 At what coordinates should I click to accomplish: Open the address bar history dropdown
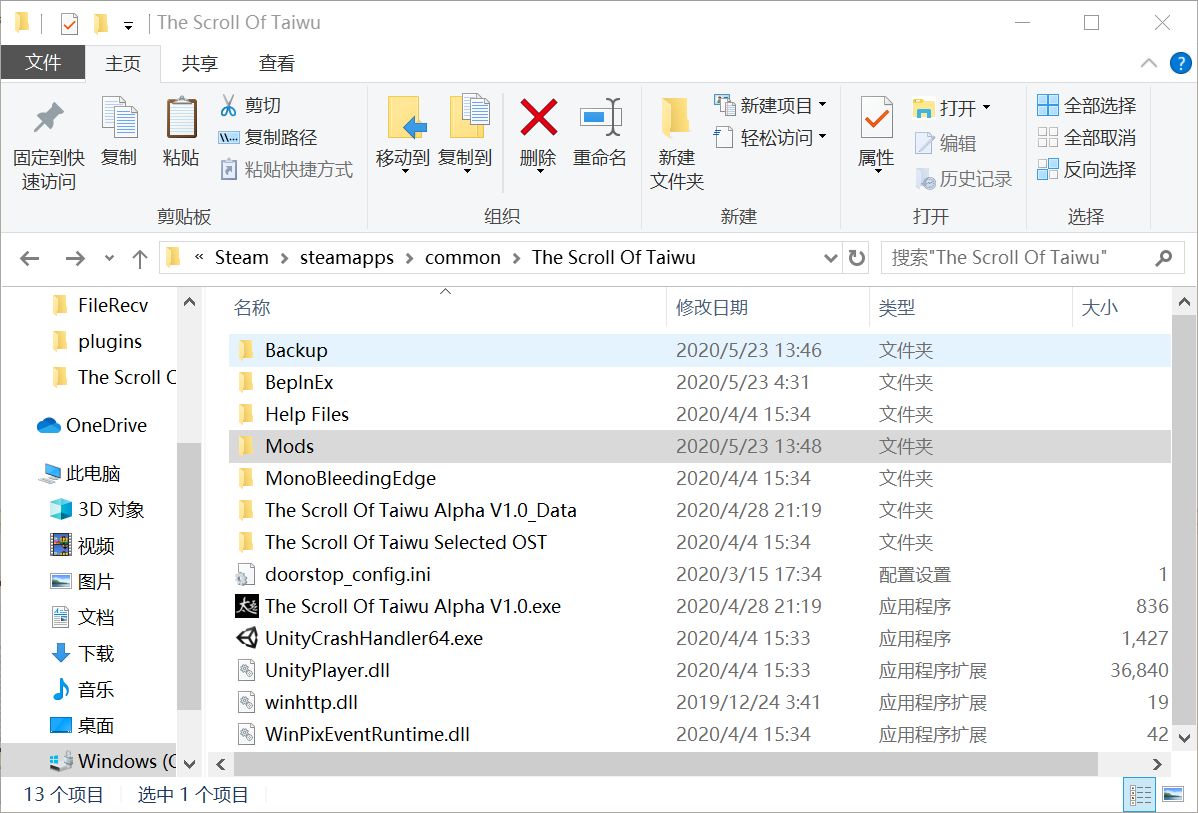pyautogui.click(x=831, y=257)
